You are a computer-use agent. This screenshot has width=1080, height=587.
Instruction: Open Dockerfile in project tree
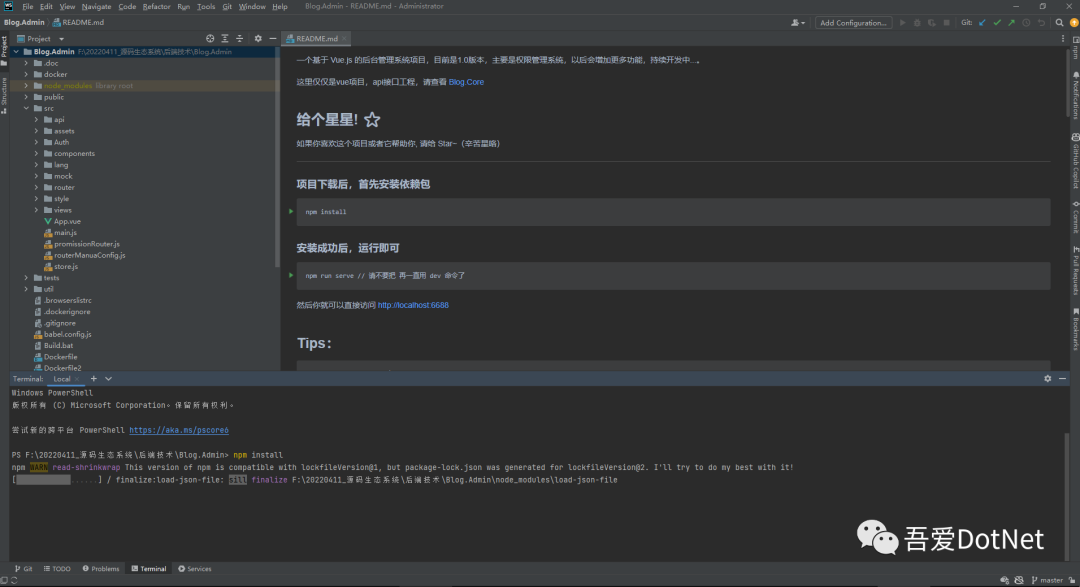[x=60, y=357]
